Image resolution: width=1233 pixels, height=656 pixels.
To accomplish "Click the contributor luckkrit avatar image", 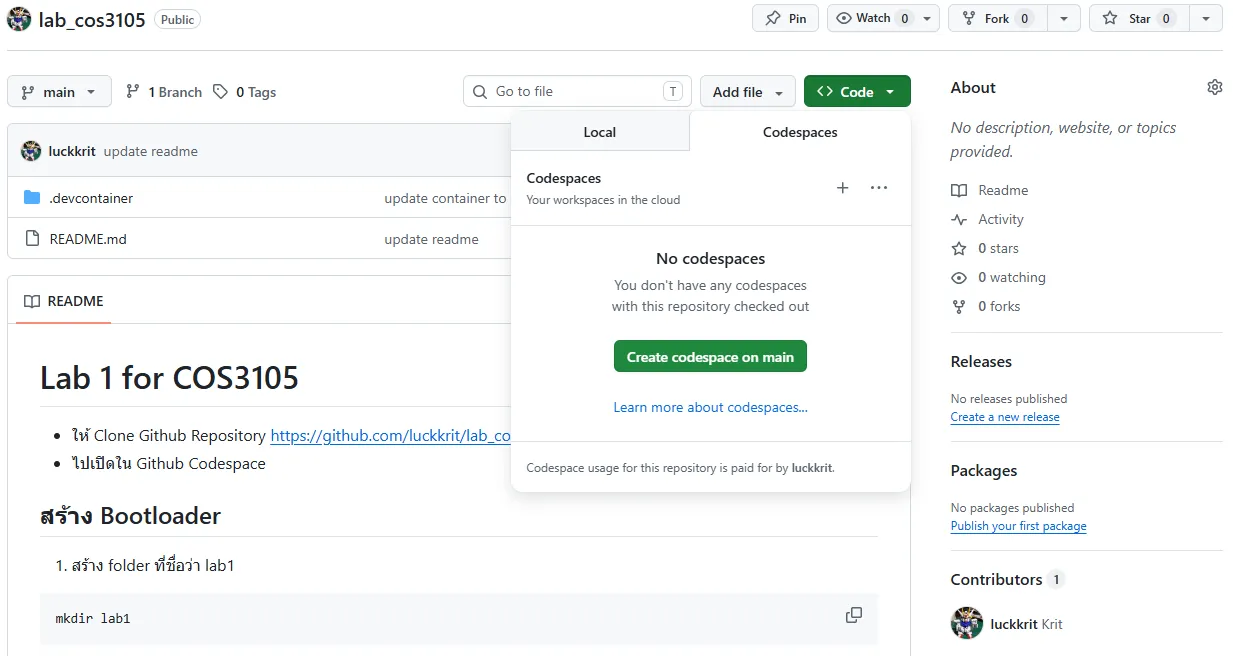I will click(x=967, y=623).
